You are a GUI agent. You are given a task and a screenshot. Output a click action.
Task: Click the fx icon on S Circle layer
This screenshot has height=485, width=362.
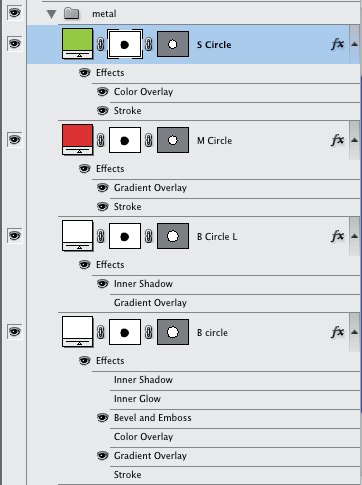(x=337, y=44)
